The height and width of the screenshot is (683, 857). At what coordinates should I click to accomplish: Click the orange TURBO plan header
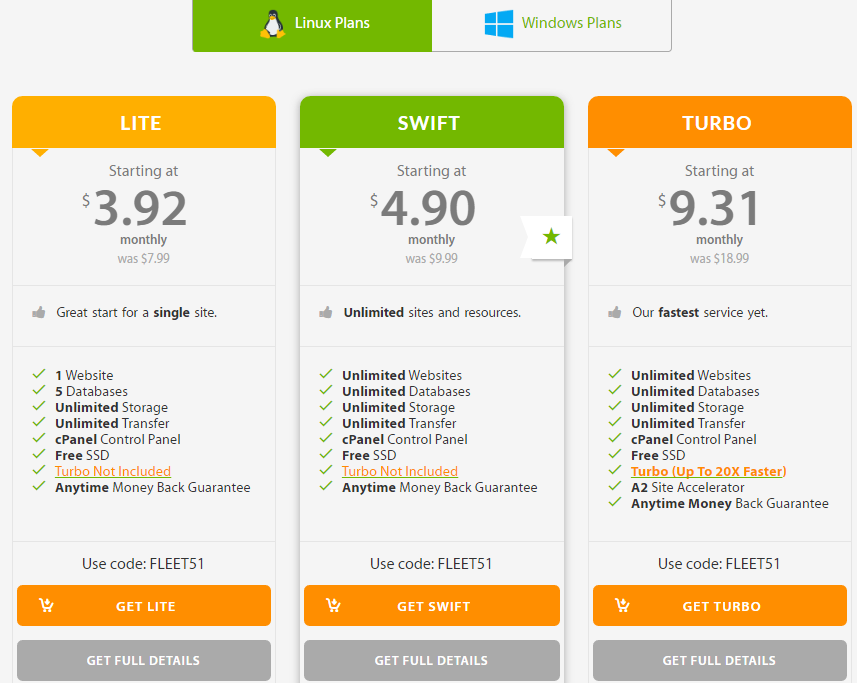pos(719,123)
